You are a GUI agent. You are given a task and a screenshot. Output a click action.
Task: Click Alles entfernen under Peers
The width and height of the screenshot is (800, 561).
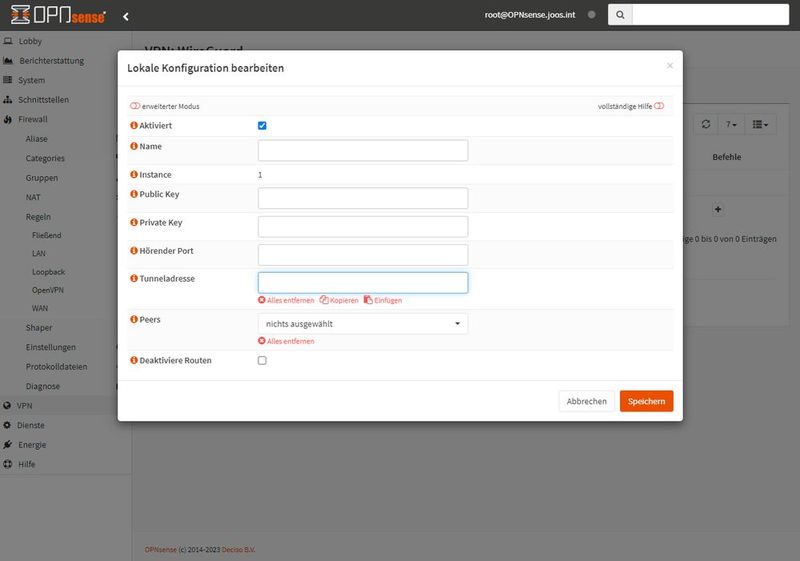(286, 341)
